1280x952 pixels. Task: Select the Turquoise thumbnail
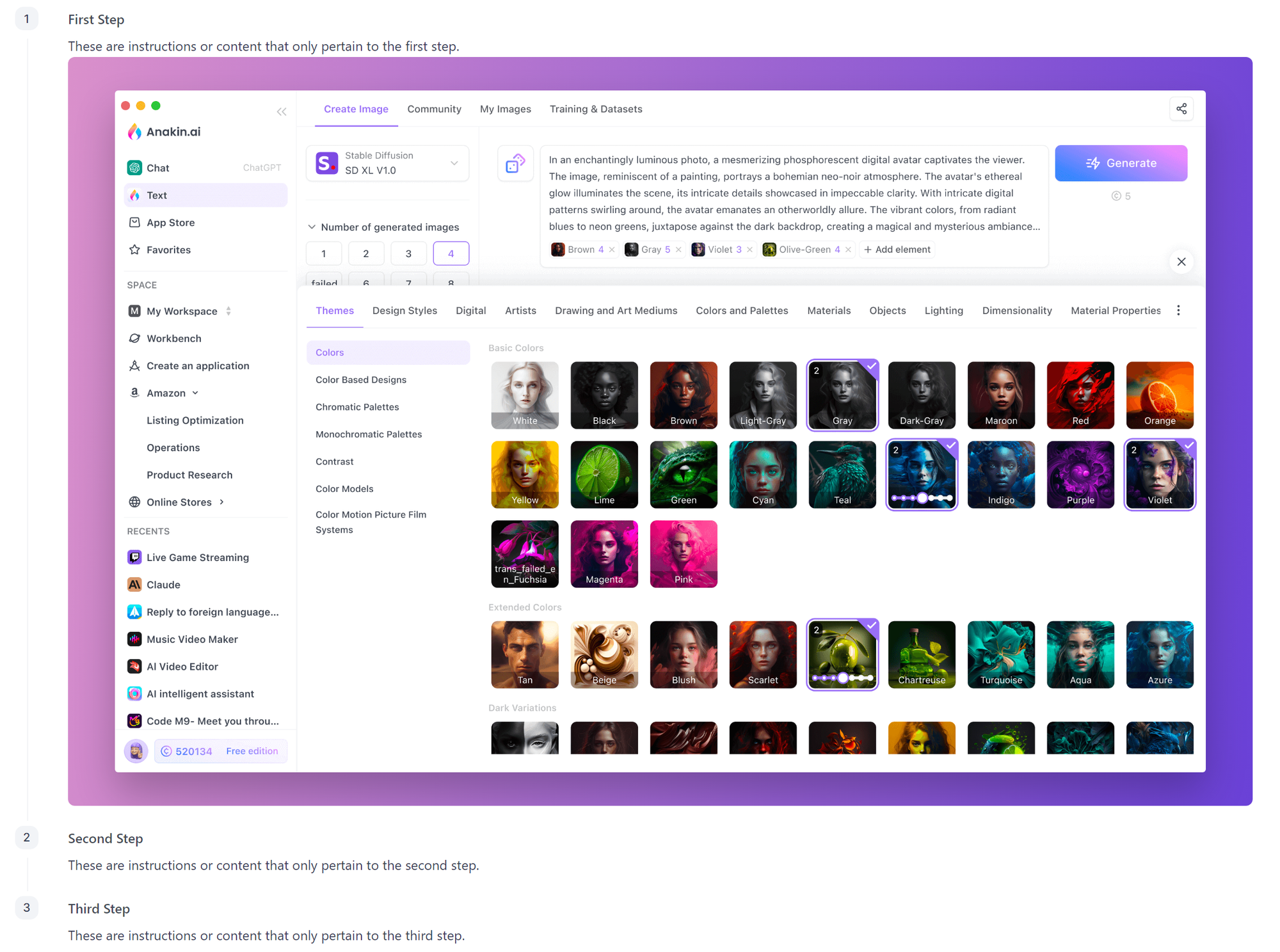point(1001,654)
